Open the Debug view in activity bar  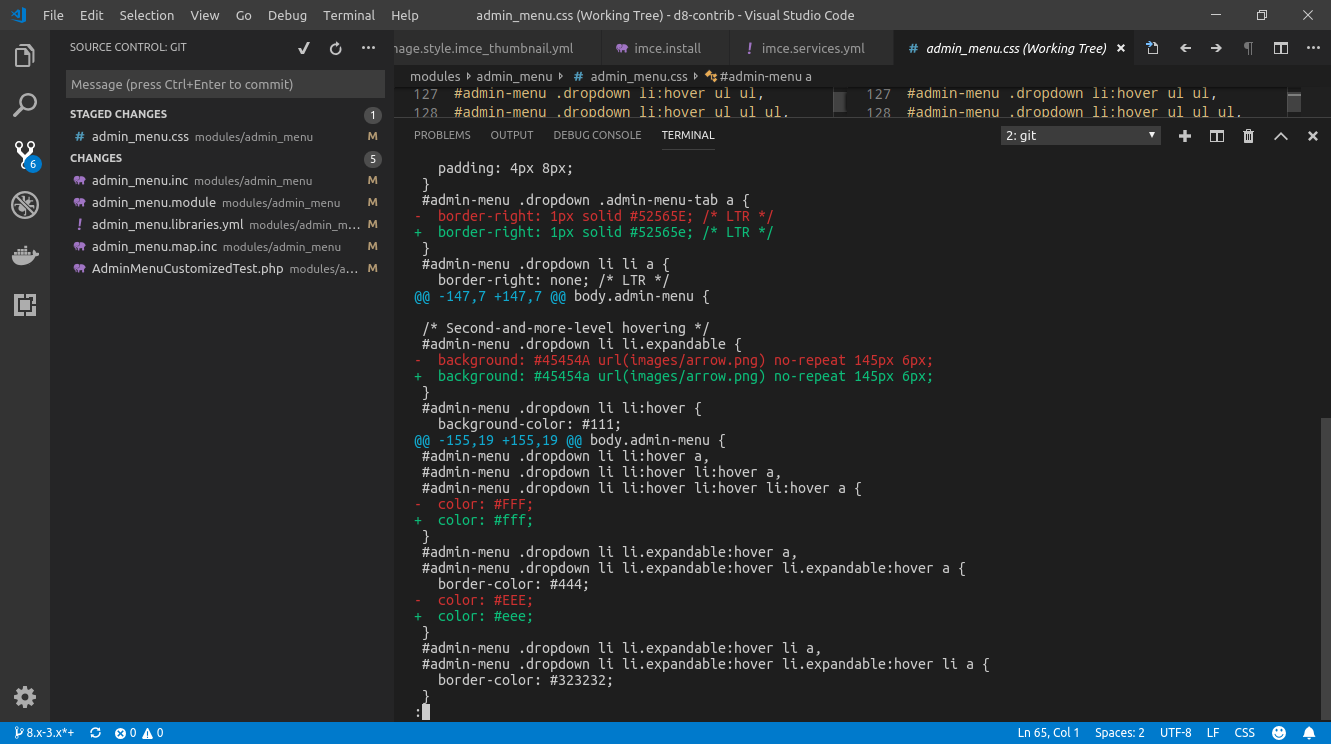pos(25,205)
